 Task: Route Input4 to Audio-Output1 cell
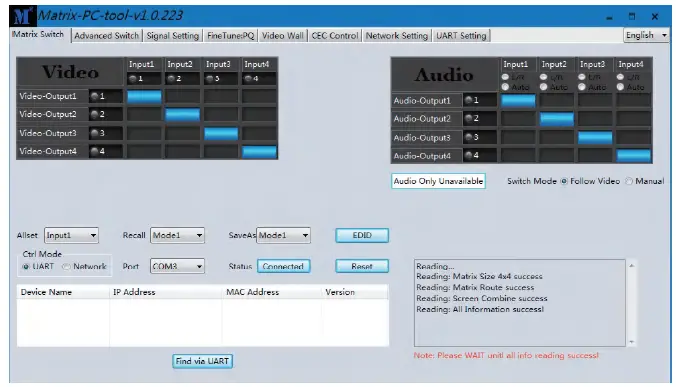click(x=633, y=100)
